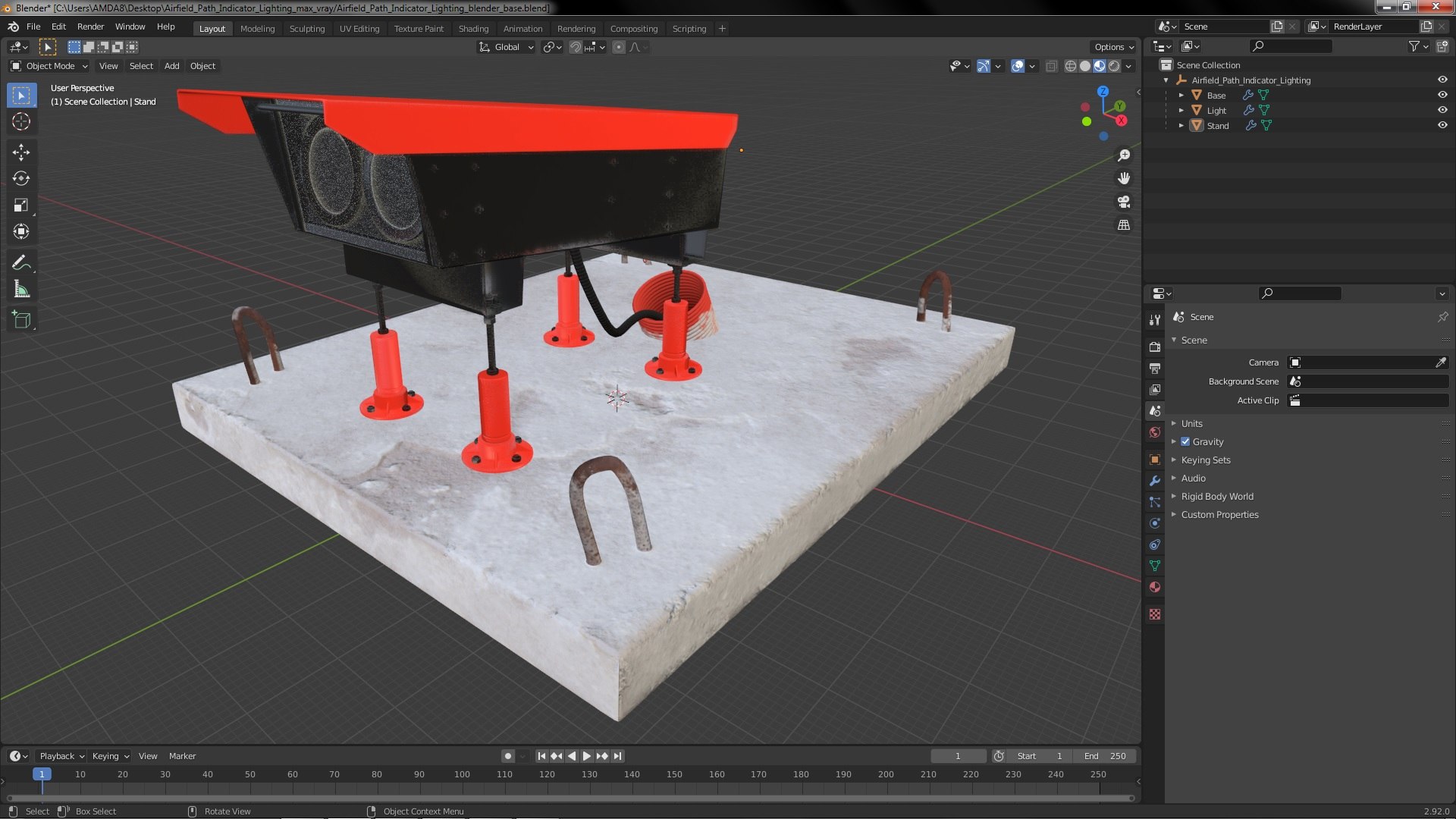This screenshot has height=819, width=1456.
Task: Switch to the UV Editing workspace tab
Action: click(359, 29)
